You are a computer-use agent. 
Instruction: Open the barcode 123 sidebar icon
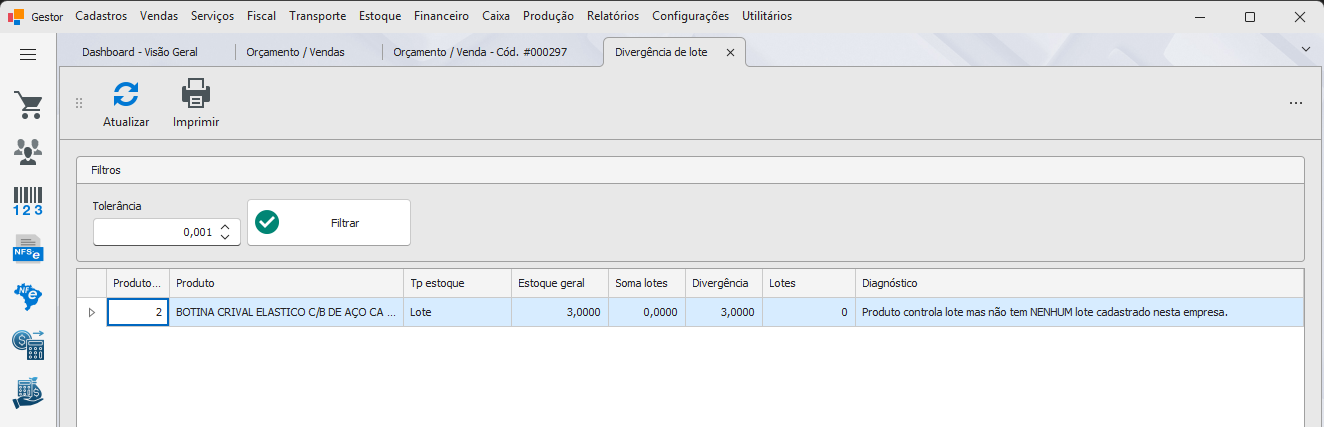(x=28, y=200)
